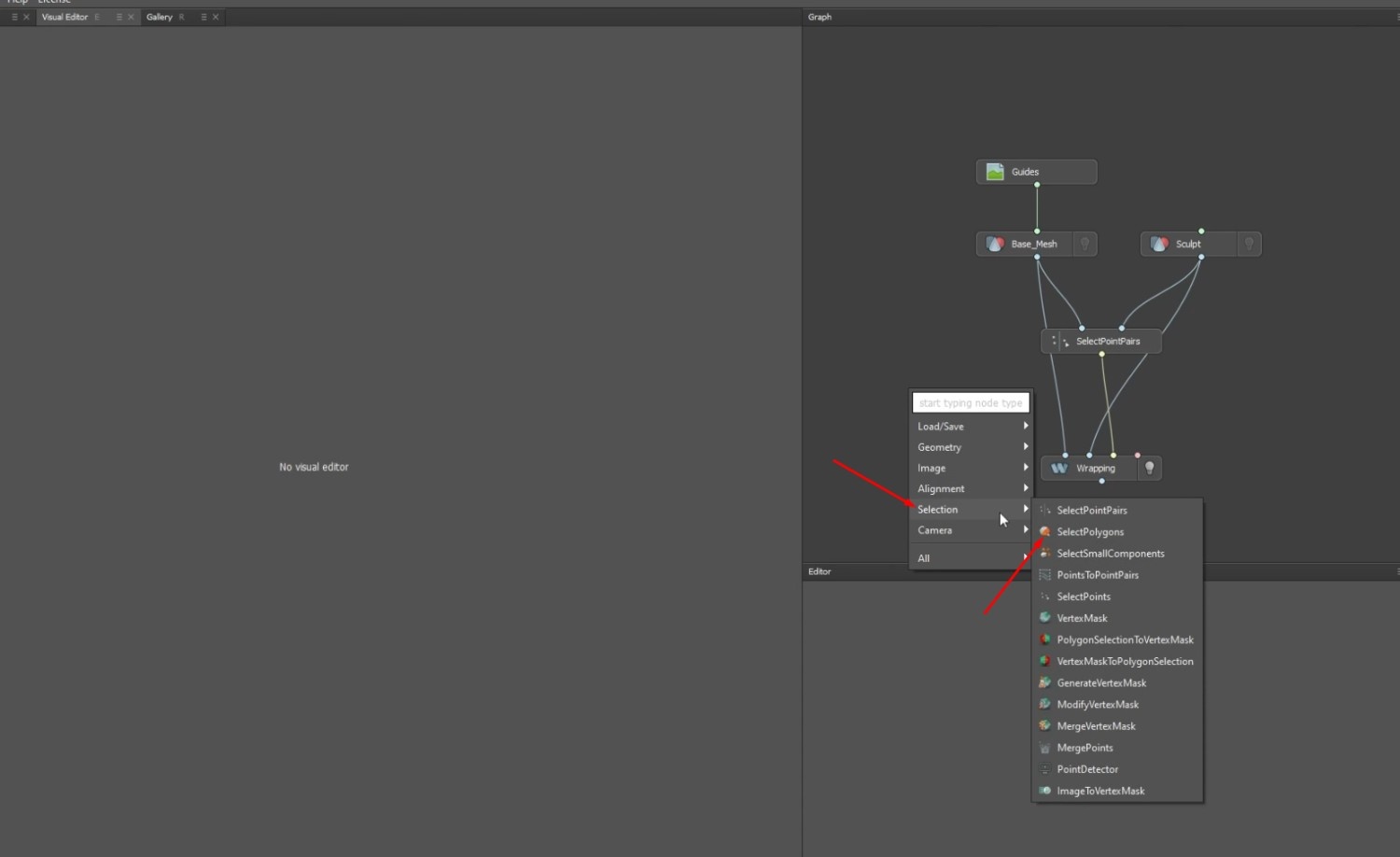
Task: Click the yellow output port under SelectPointPairs
Action: click(x=1102, y=354)
